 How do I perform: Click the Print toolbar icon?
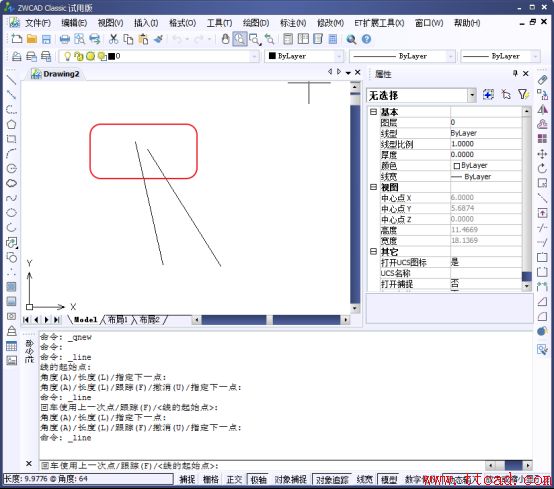point(65,39)
